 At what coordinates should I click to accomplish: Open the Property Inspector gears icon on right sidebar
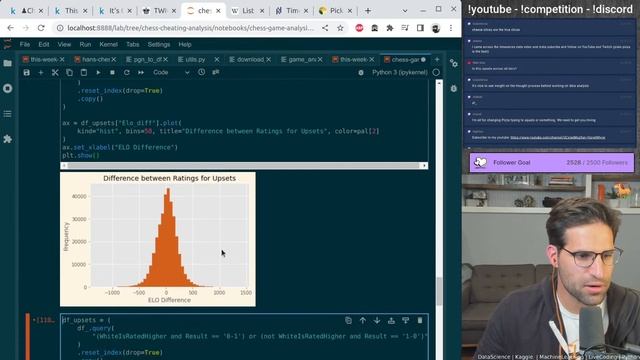(x=453, y=63)
